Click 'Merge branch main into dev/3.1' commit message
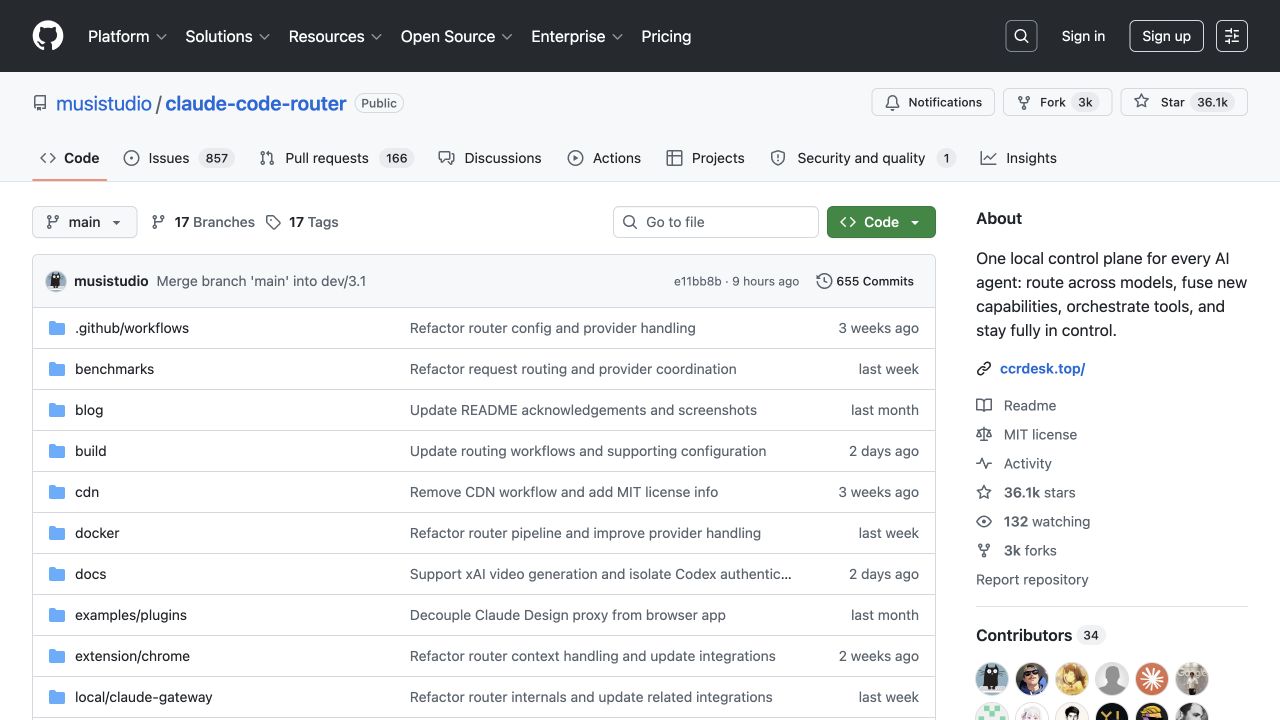The image size is (1280, 720). pos(261,281)
